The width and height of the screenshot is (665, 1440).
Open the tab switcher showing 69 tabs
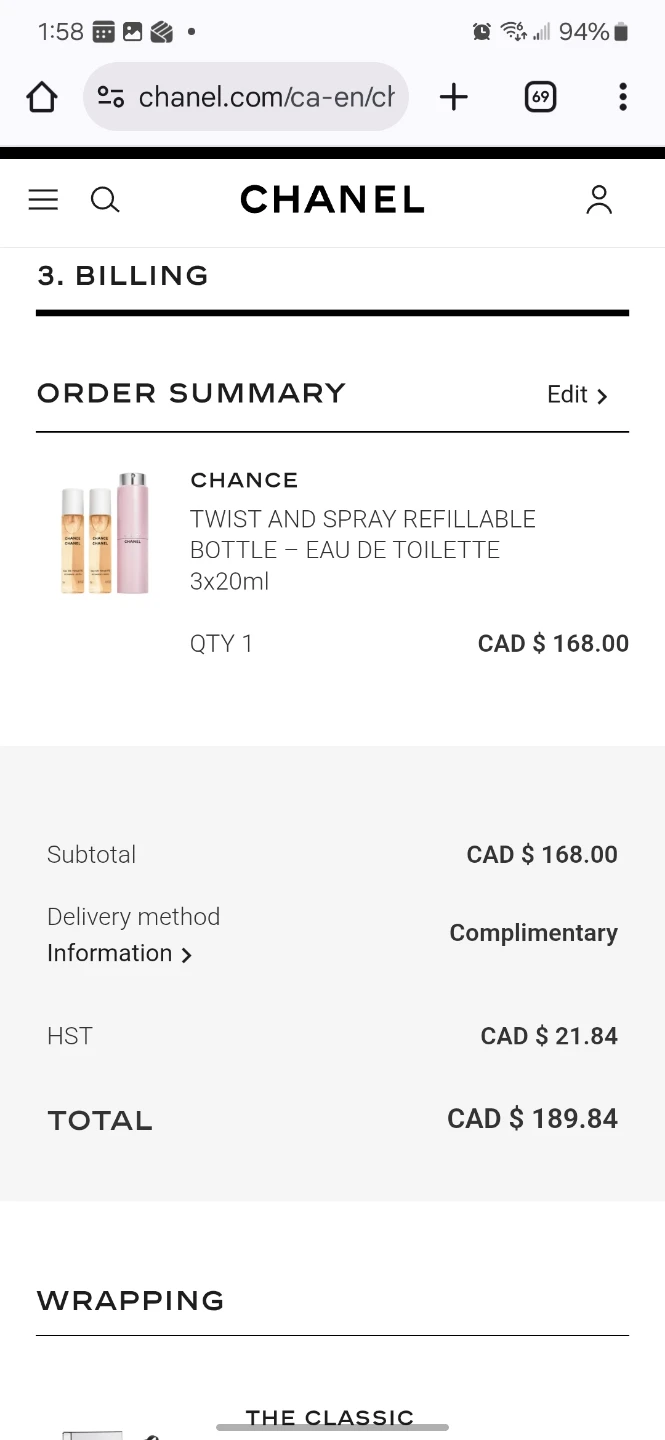click(540, 97)
